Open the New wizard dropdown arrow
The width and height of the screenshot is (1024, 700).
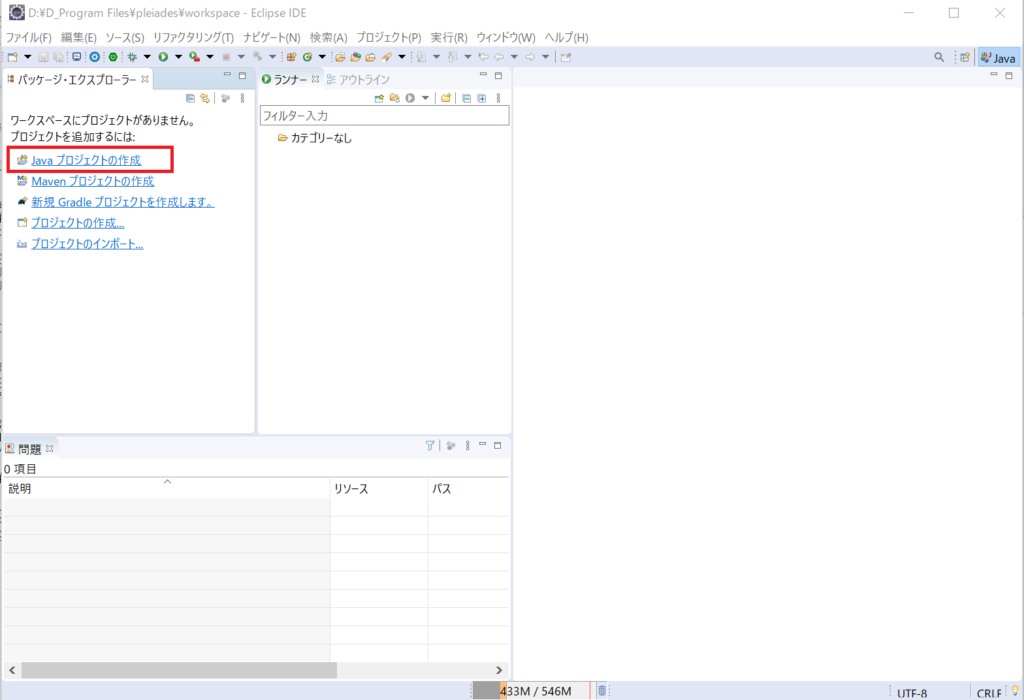(27, 57)
